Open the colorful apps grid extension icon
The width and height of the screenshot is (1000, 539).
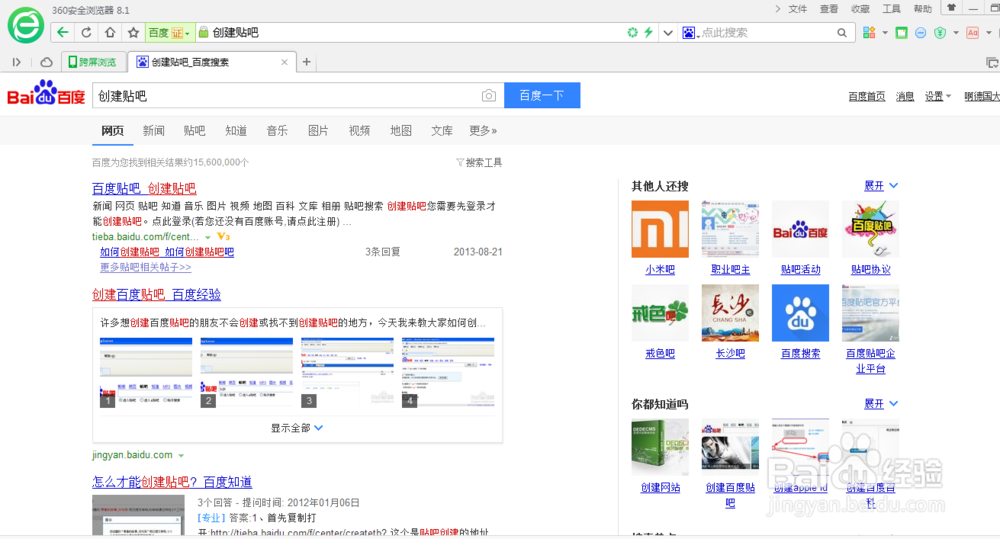tap(869, 33)
